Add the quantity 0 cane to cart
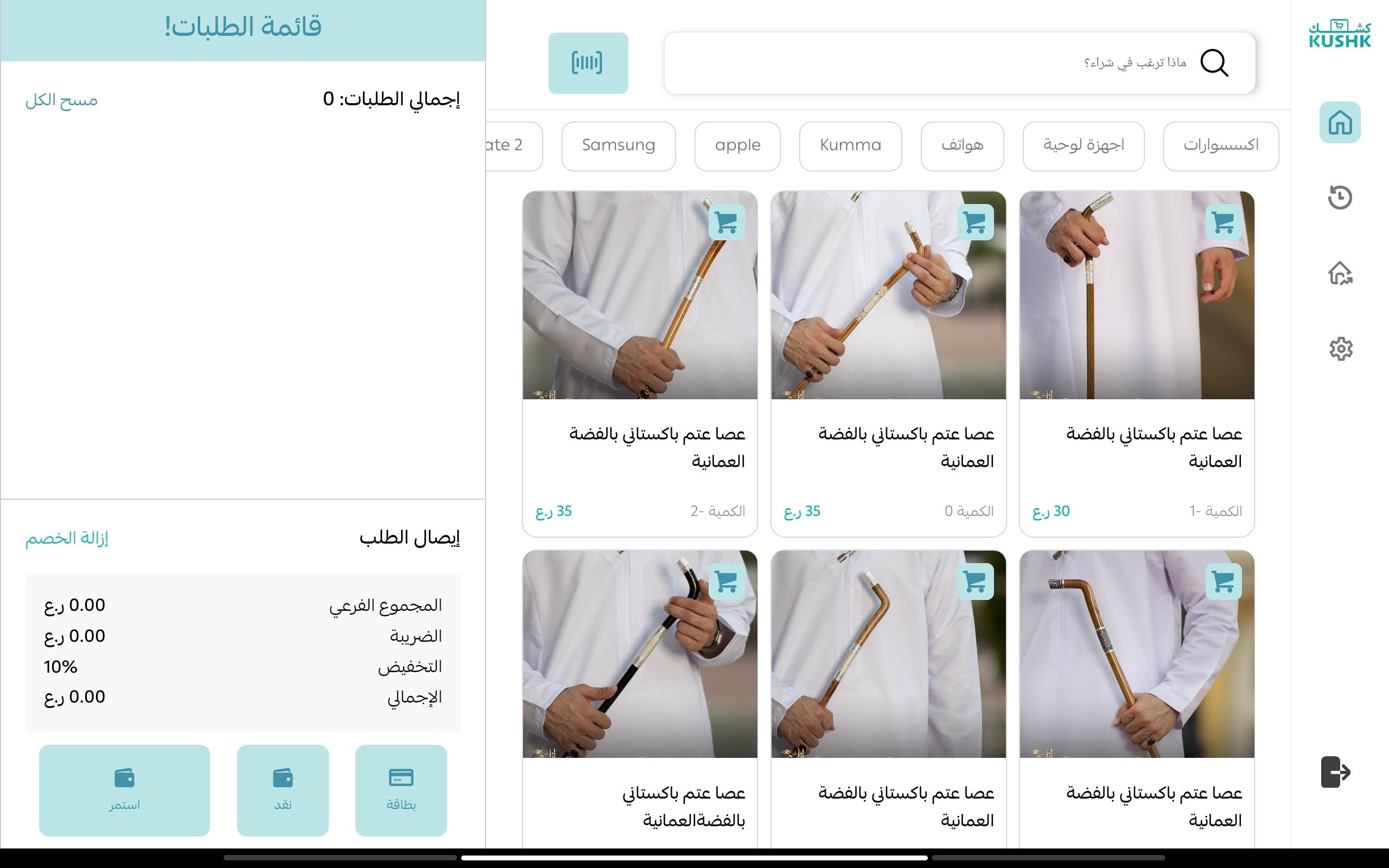The height and width of the screenshot is (868, 1389). (975, 222)
